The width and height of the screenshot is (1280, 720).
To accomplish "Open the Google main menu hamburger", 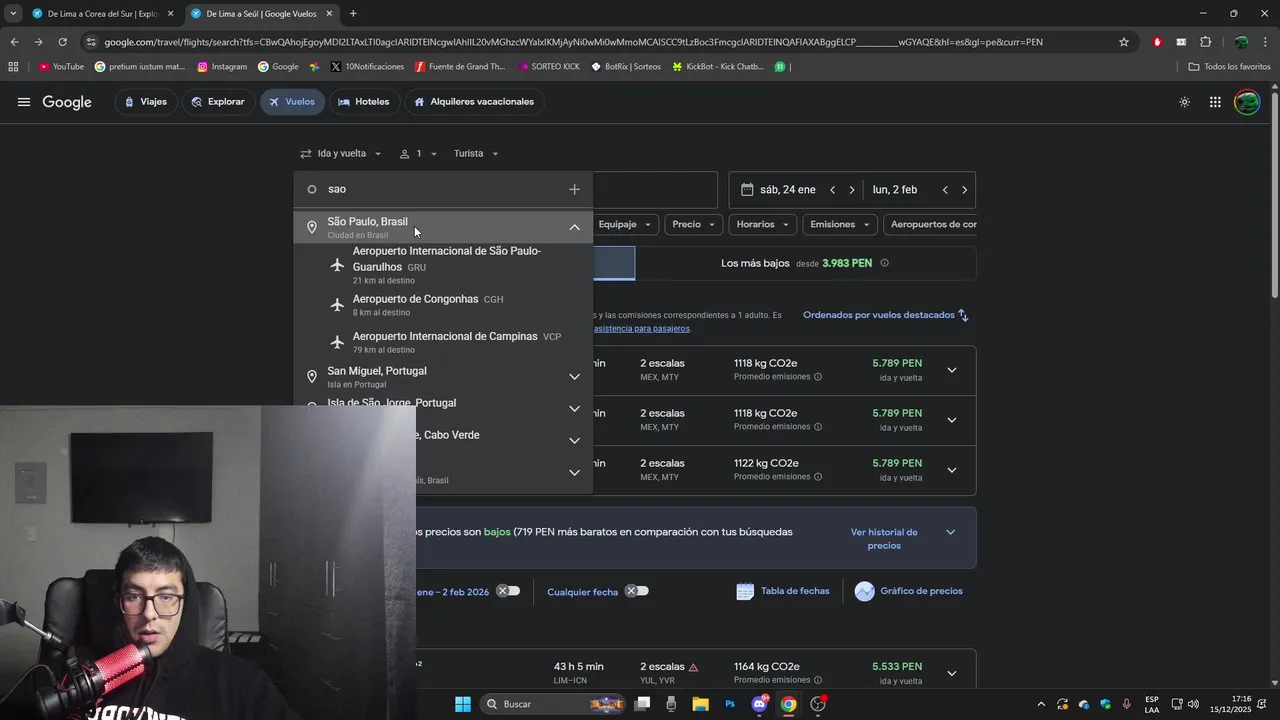I will click(24, 102).
